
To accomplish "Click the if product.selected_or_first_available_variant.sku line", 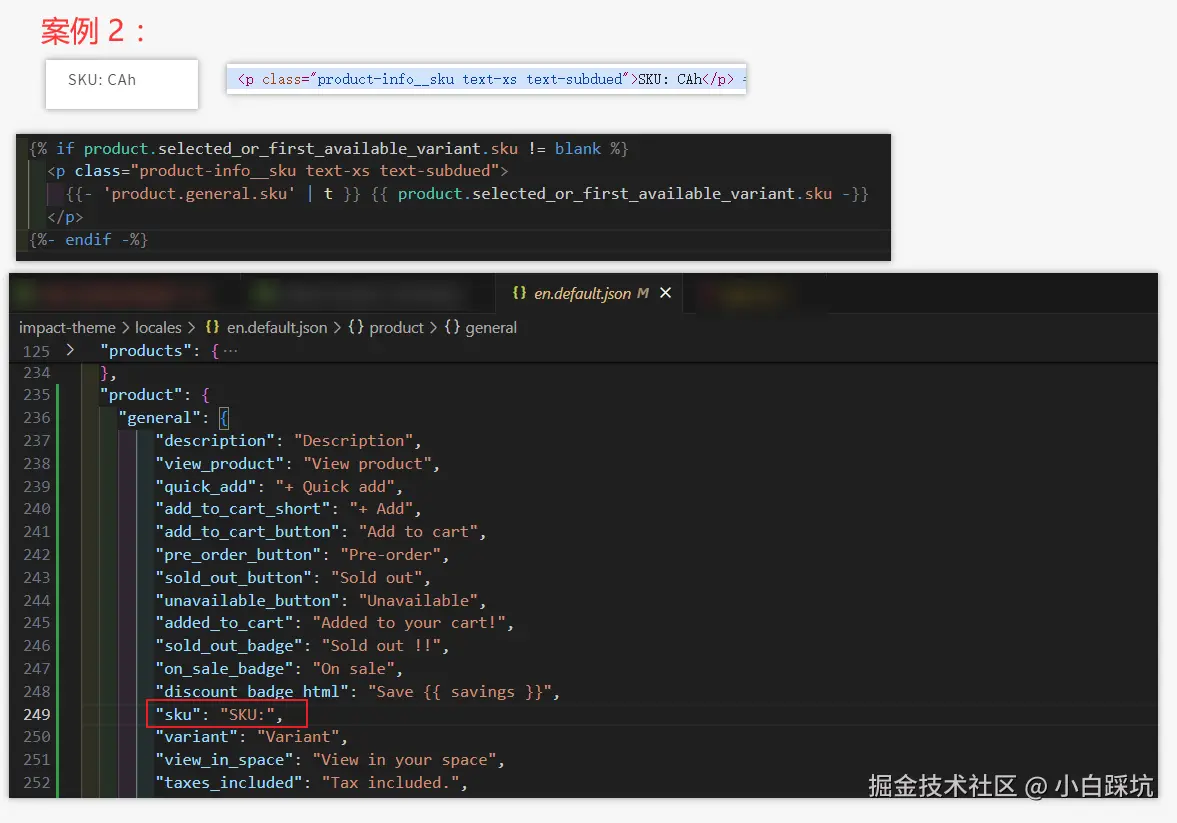I will click(x=328, y=149).
